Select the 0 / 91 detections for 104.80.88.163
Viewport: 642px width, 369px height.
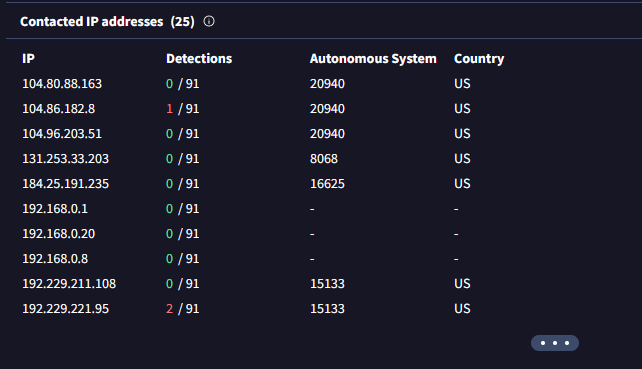click(183, 84)
